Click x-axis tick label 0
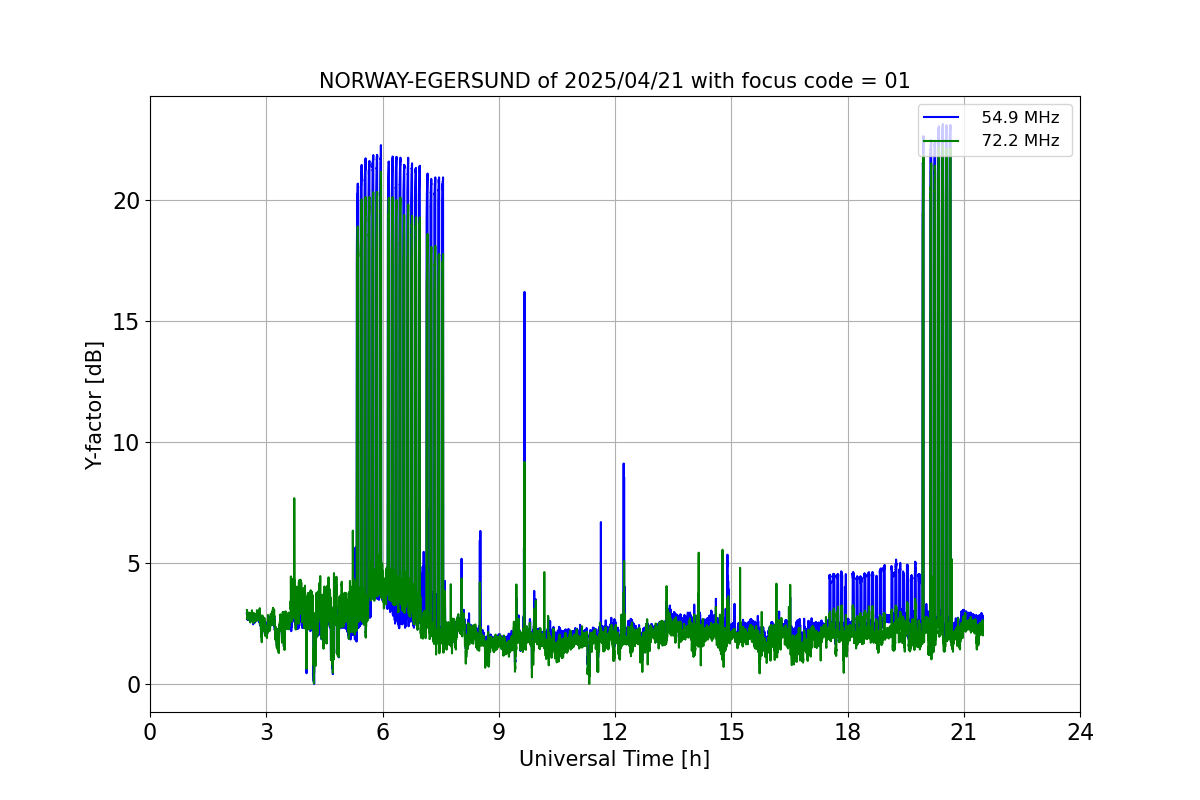Viewport: 1200px width, 800px height. point(150,732)
